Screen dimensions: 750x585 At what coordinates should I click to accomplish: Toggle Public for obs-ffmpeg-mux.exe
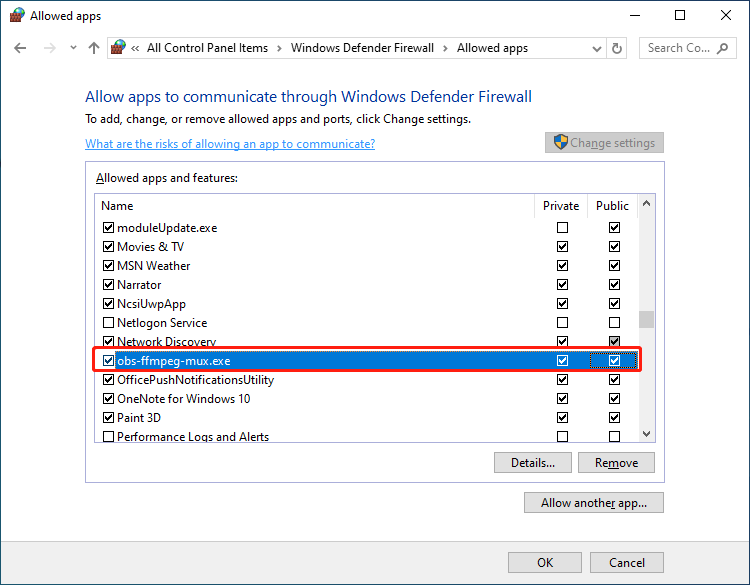(x=614, y=360)
